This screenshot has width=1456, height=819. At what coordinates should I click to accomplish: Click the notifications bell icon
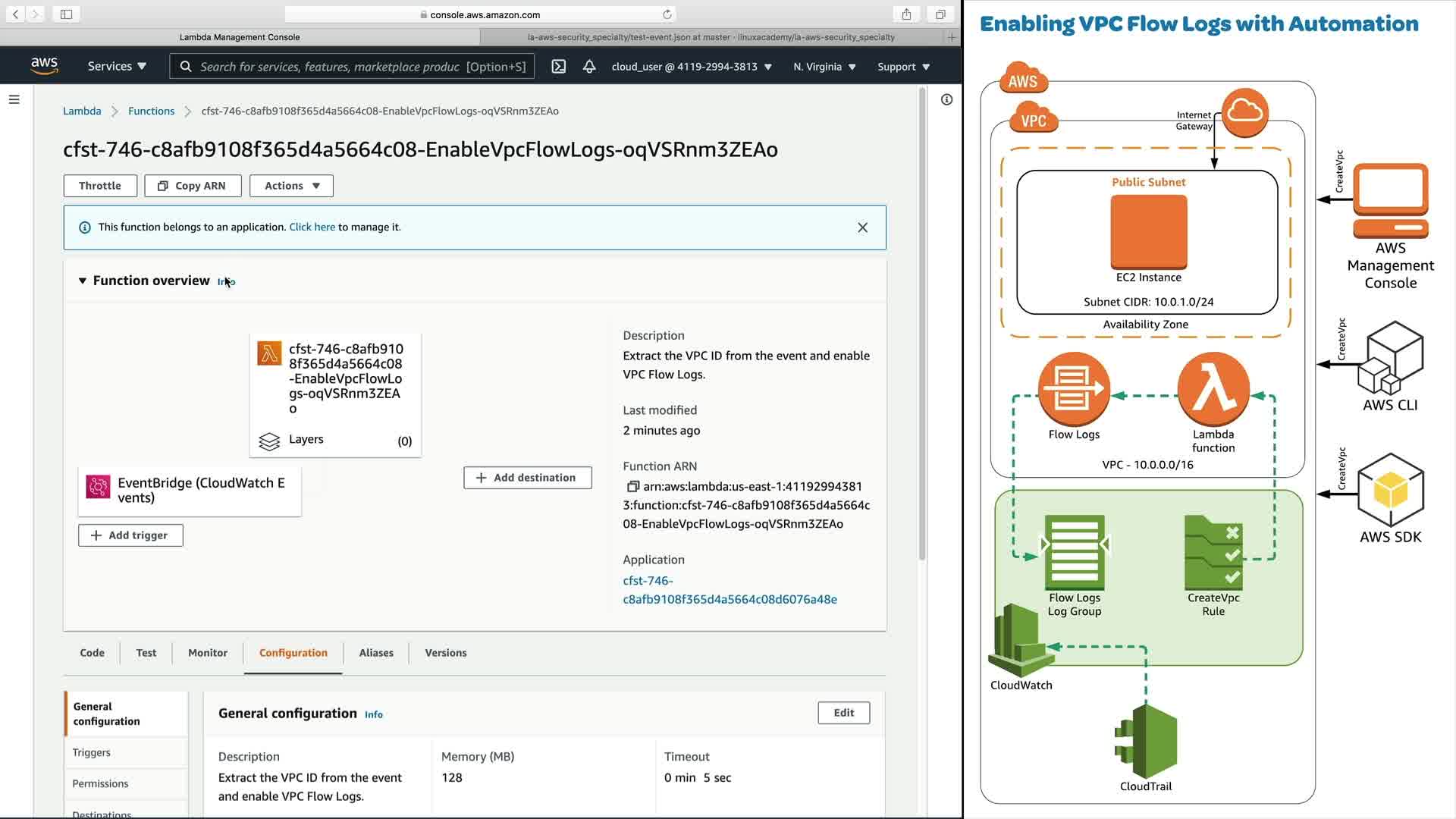(589, 67)
